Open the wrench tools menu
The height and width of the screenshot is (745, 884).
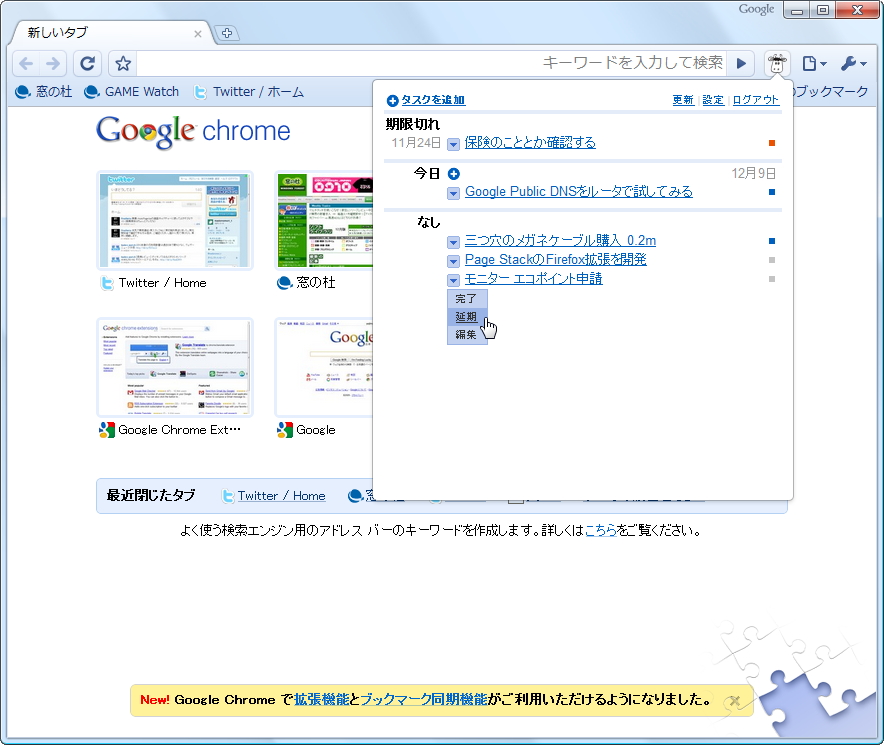pyautogui.click(x=851, y=62)
